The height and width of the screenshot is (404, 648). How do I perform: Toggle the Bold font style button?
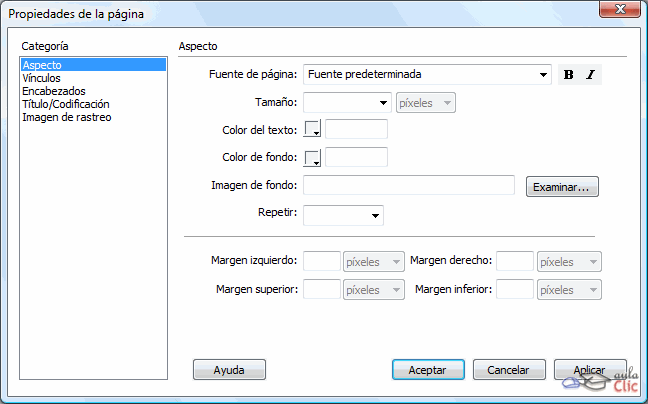pyautogui.click(x=568, y=75)
